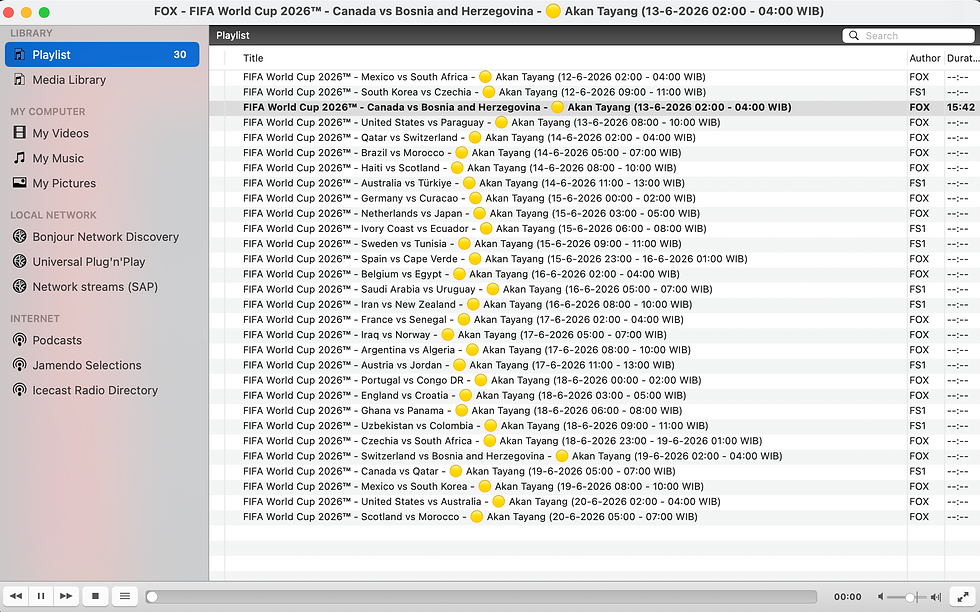
Task: Select the Switzerland vs Bosnia and Herzegovina row
Action: pos(594,456)
